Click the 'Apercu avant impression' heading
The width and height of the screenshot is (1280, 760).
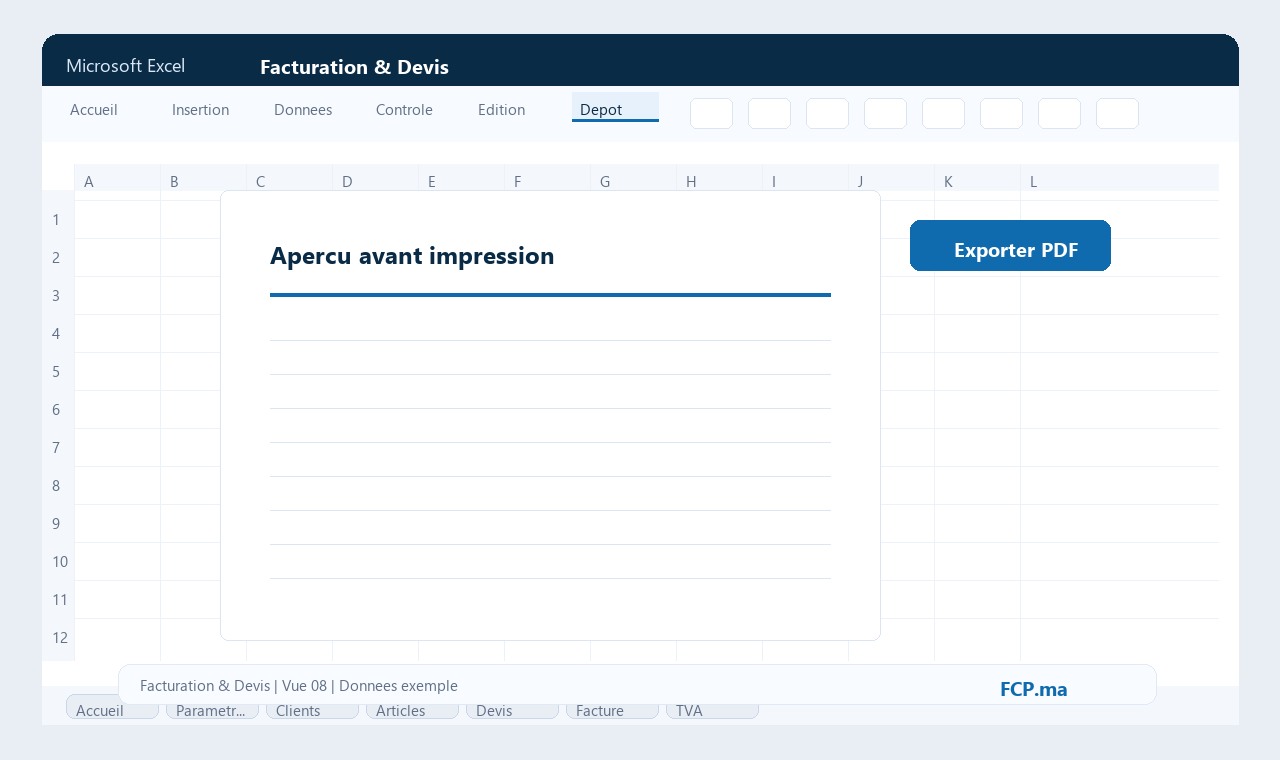coord(412,256)
